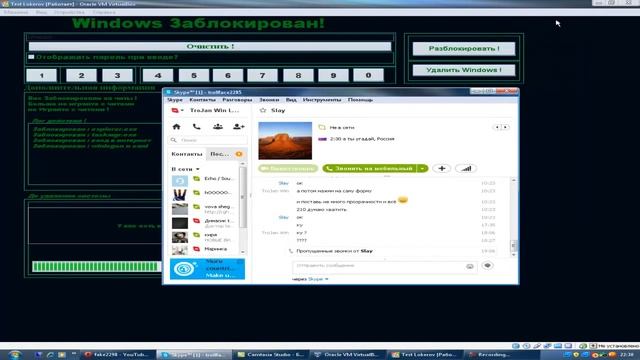Click keypad digit 0 on the locker

(x=369, y=76)
